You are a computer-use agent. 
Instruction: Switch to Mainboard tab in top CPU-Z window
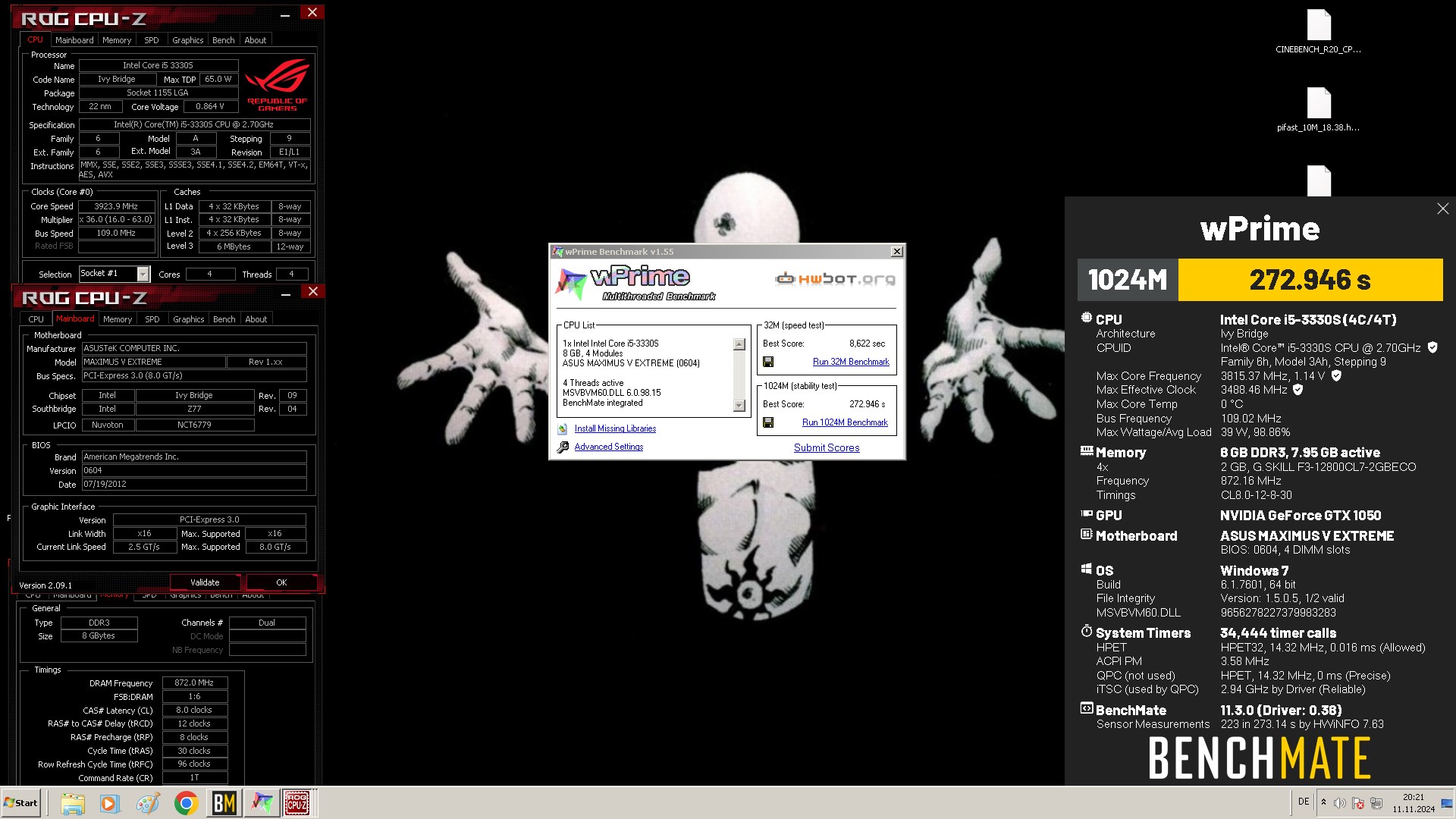coord(74,40)
